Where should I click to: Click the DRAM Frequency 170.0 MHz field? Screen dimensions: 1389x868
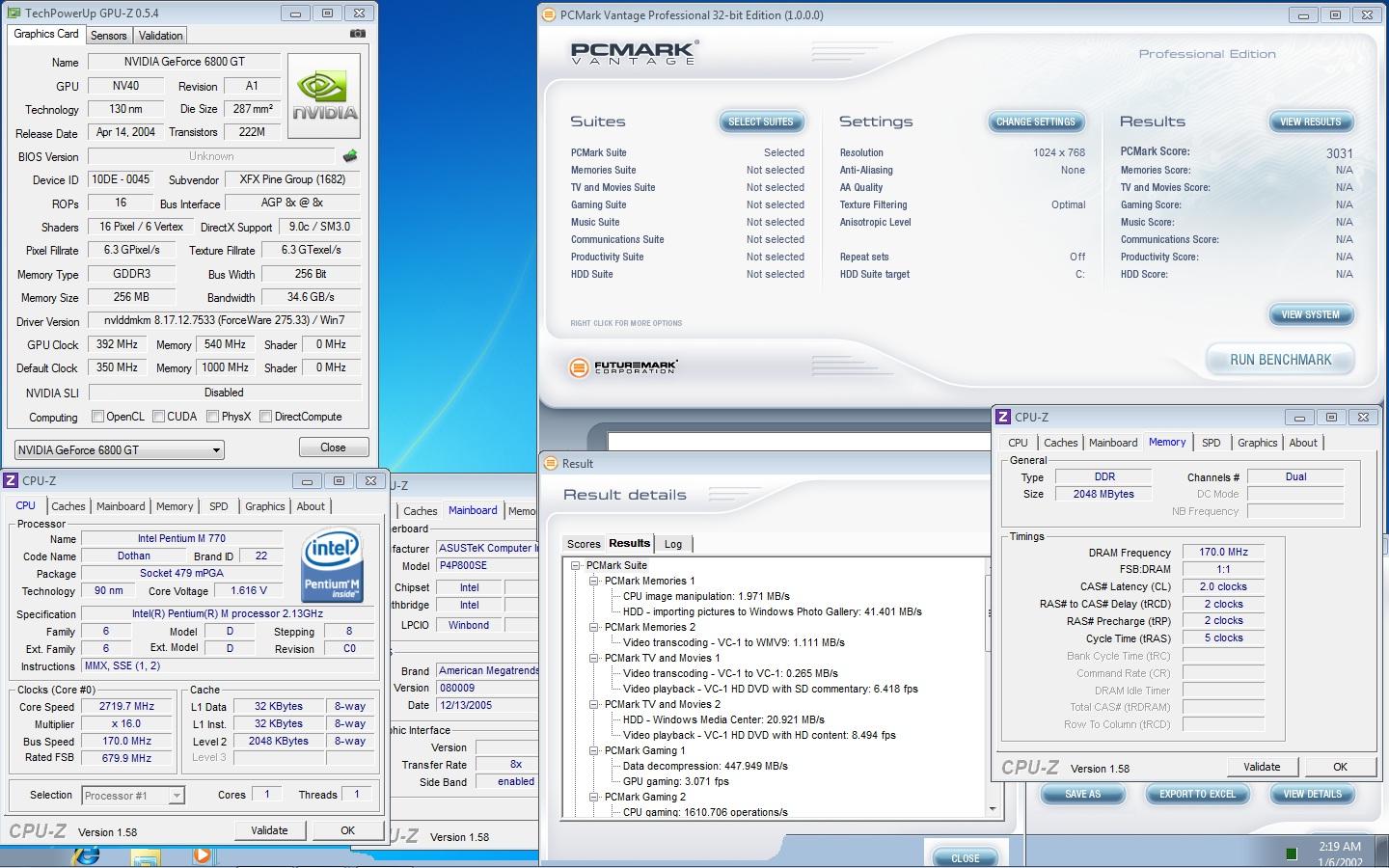point(1223,553)
